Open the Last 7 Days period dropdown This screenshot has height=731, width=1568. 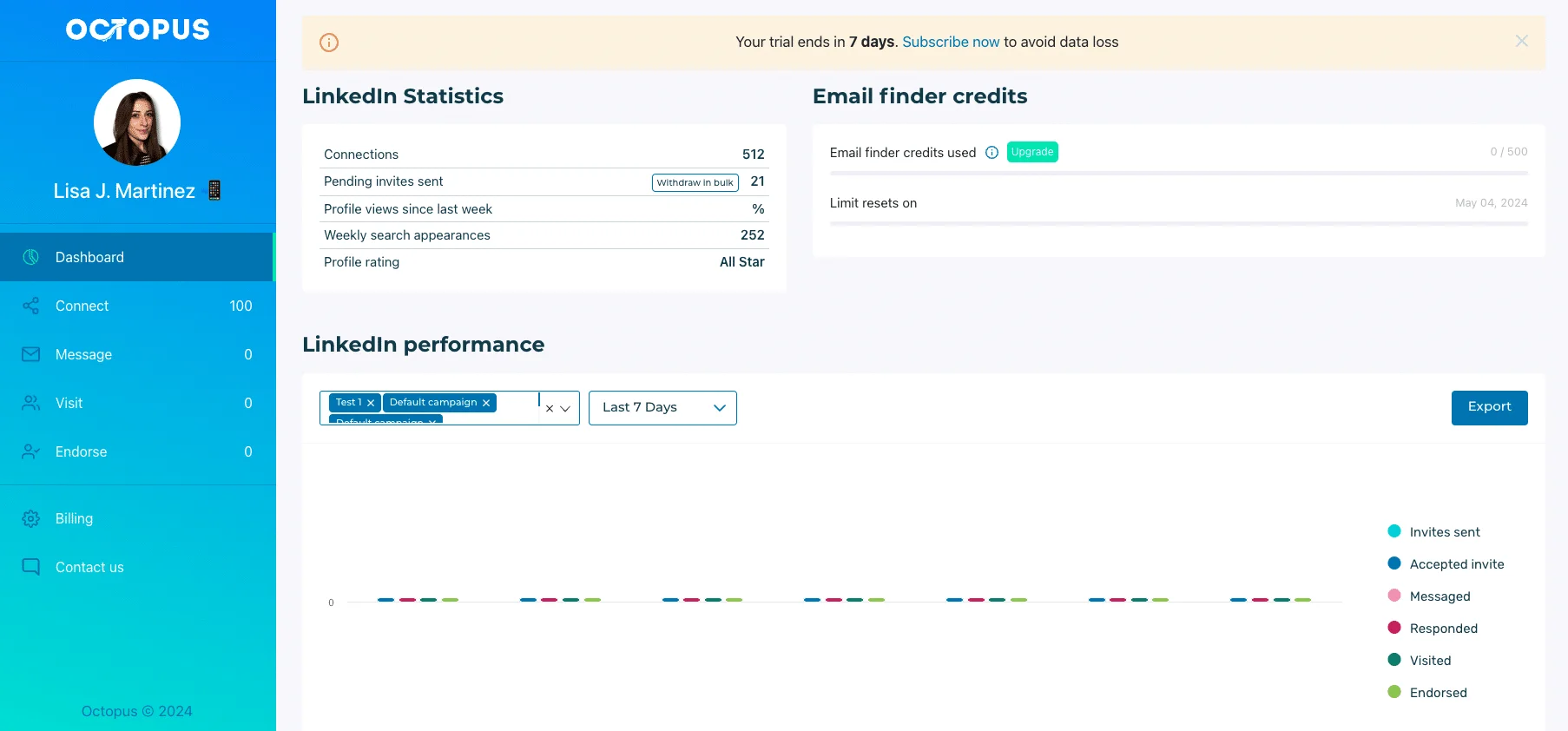click(662, 408)
